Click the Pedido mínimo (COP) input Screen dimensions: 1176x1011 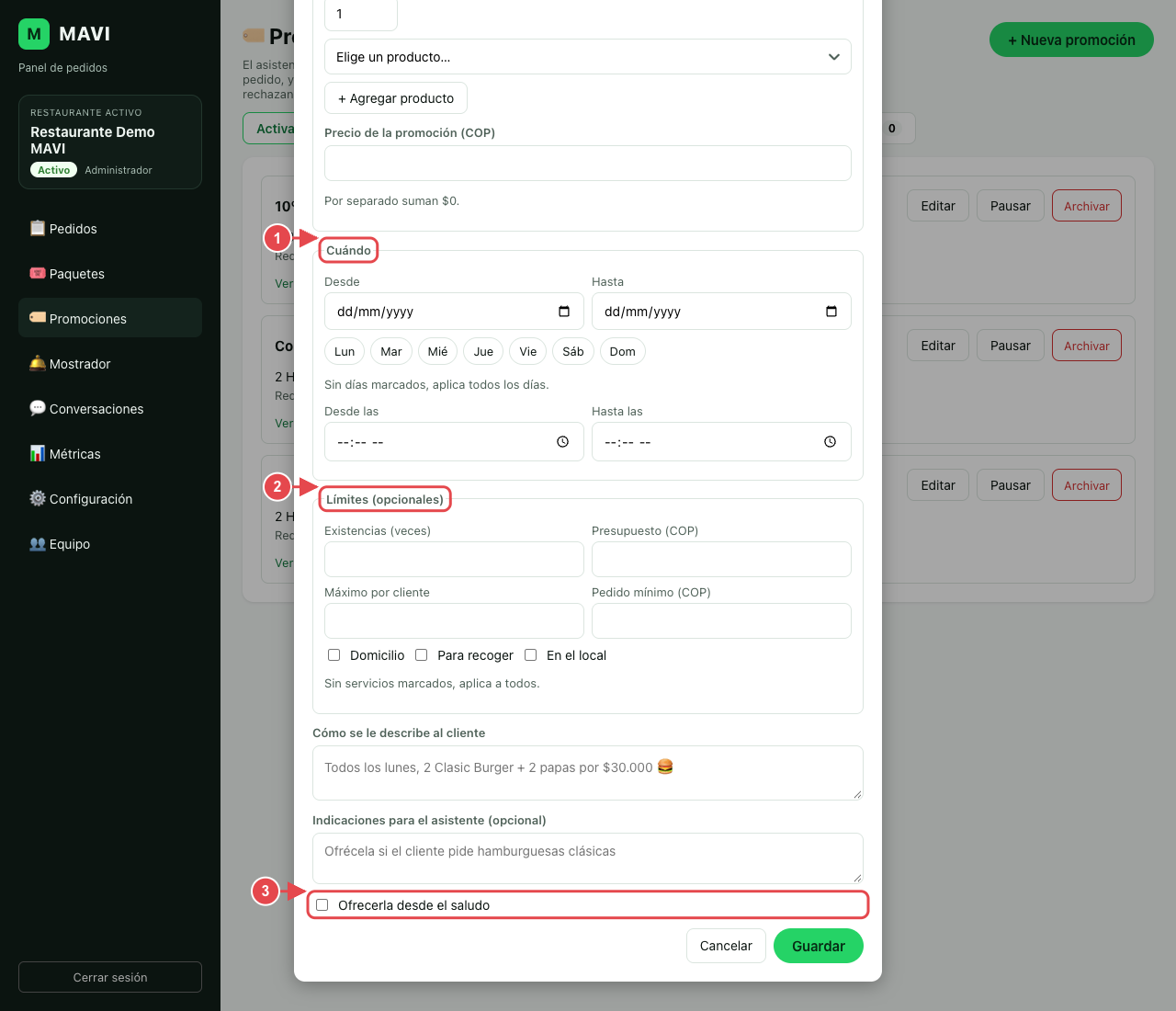721,621
